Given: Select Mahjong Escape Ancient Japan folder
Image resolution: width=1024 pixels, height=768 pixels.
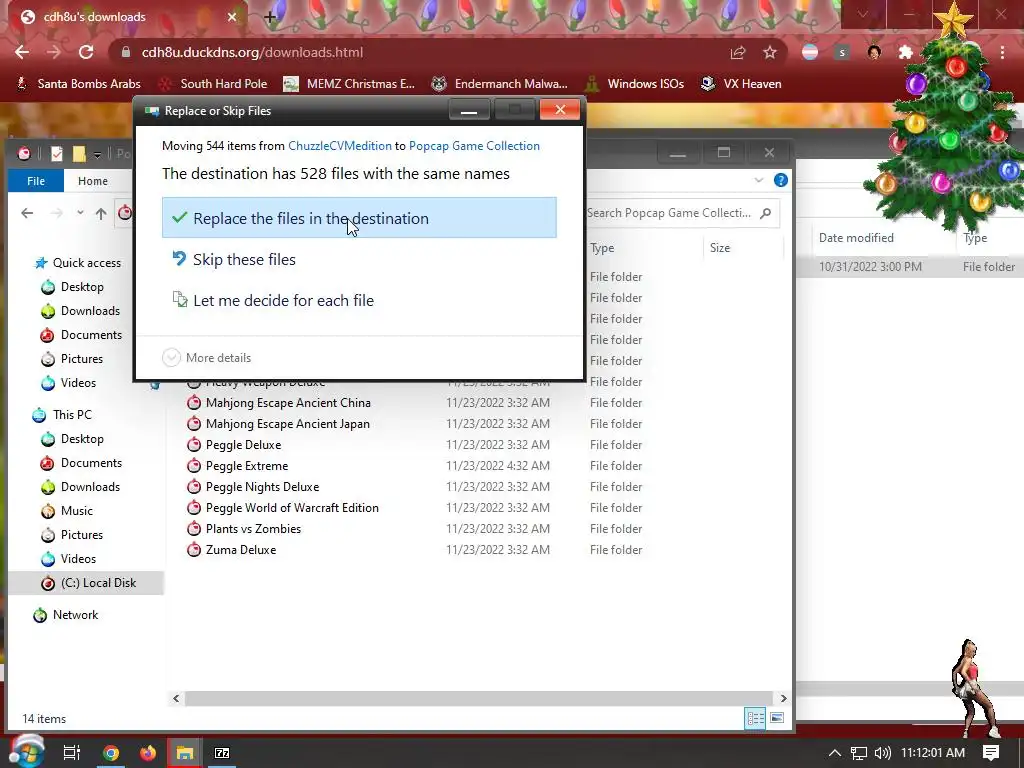Looking at the screenshot, I should pyautogui.click(x=287, y=424).
